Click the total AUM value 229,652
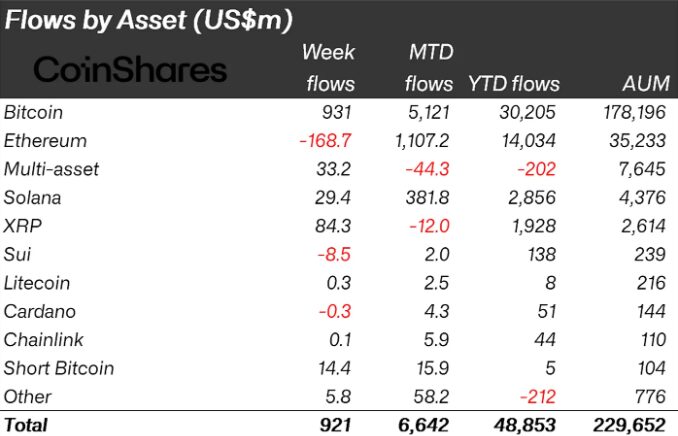Viewport: 678px width, 436px height. tap(629, 425)
